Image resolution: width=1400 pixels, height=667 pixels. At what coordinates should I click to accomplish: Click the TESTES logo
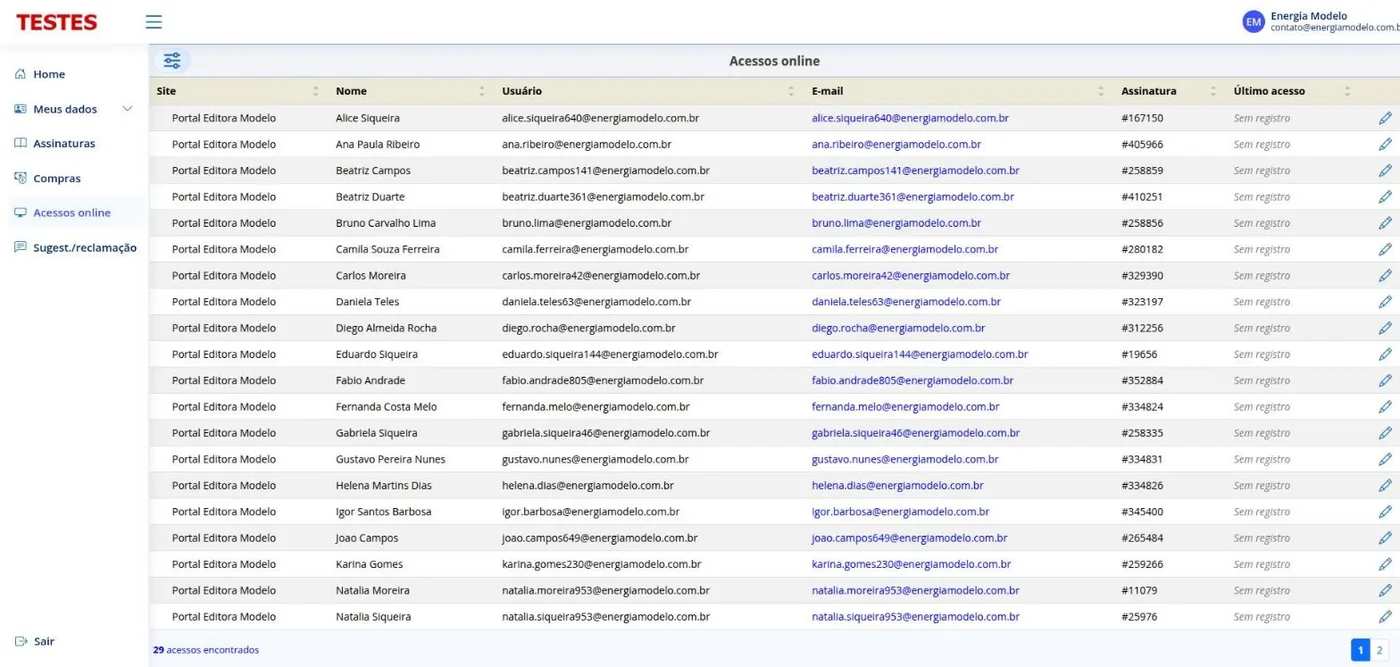pos(57,22)
